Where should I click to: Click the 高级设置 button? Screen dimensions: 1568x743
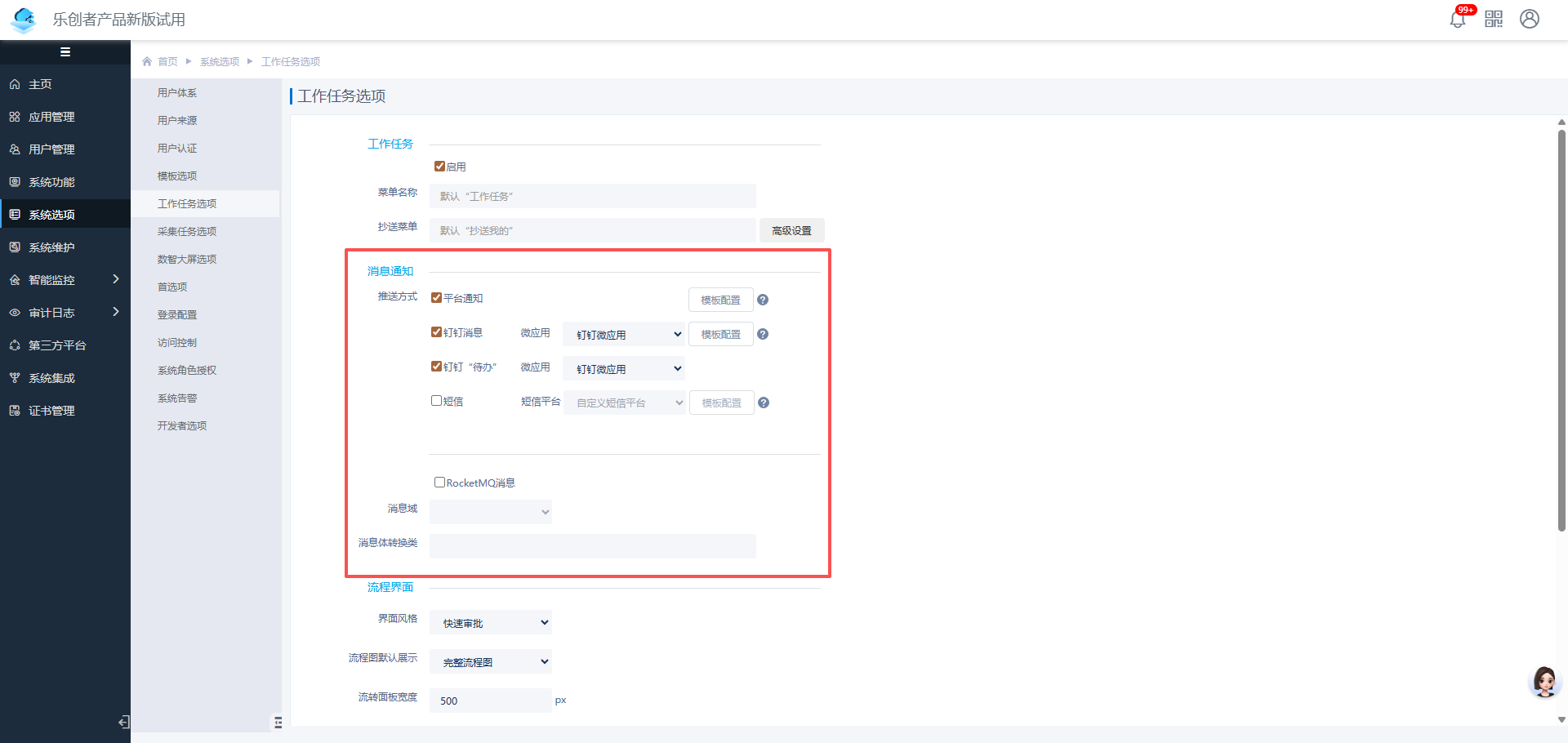click(x=791, y=231)
